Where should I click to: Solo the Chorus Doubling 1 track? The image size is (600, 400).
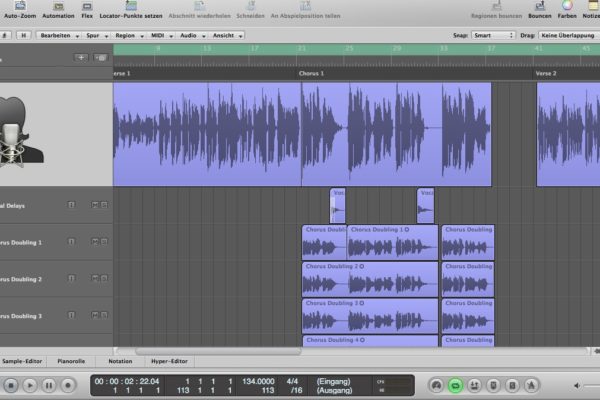[104, 242]
